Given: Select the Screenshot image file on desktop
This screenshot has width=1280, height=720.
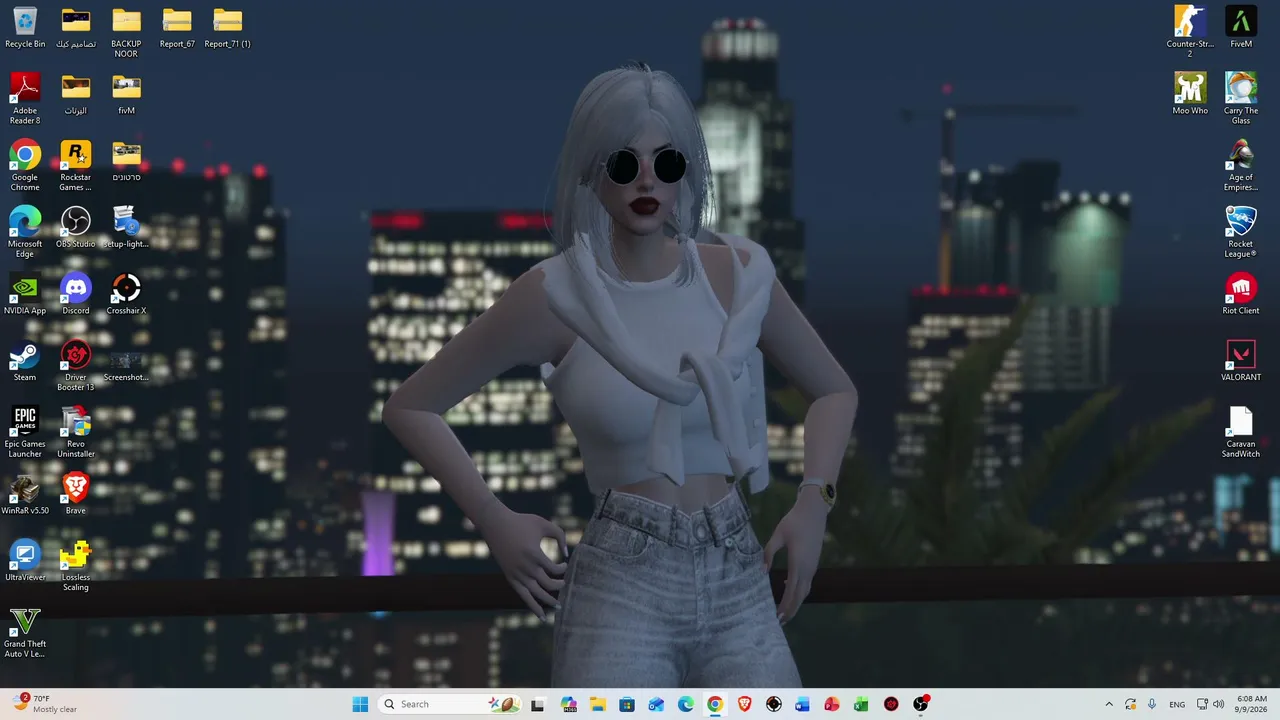Looking at the screenshot, I should (126, 366).
